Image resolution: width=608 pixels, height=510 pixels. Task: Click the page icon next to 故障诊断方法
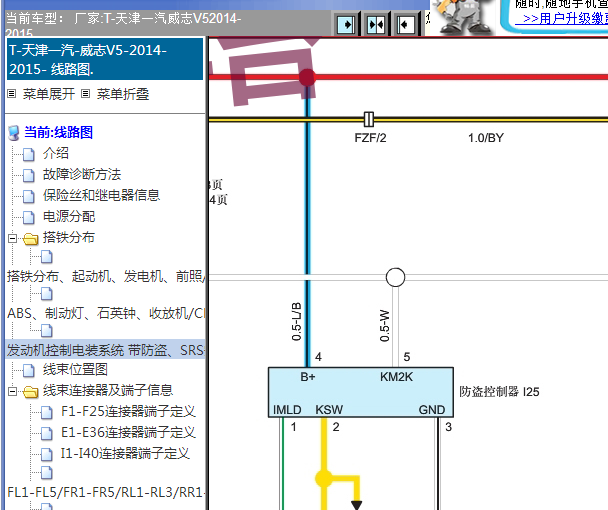29,175
